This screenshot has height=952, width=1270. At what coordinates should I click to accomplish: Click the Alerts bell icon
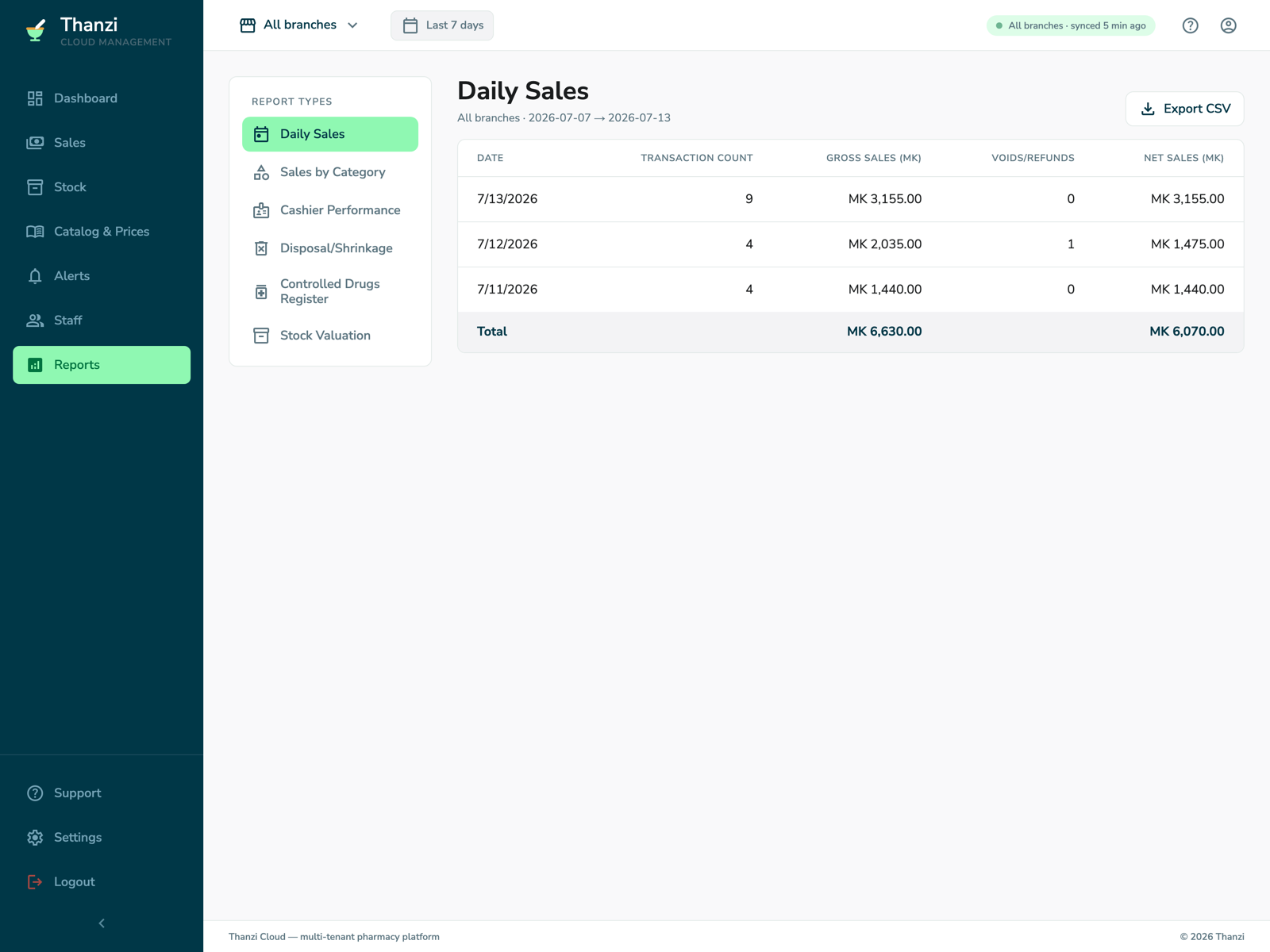coord(35,276)
